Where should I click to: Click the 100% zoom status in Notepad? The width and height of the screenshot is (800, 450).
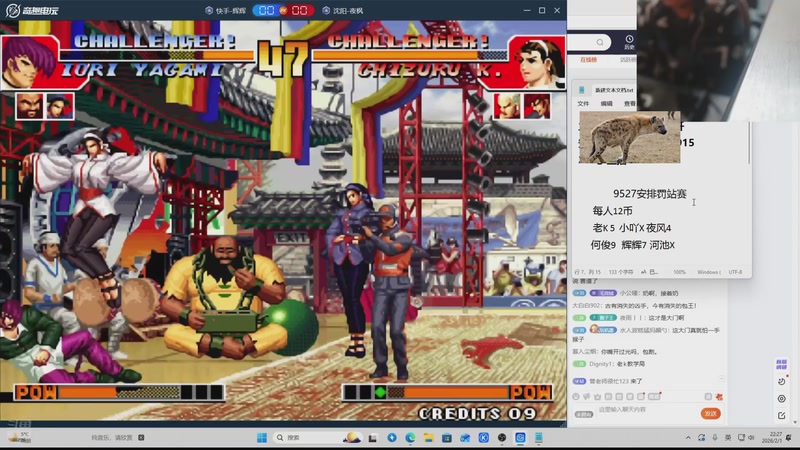point(679,272)
